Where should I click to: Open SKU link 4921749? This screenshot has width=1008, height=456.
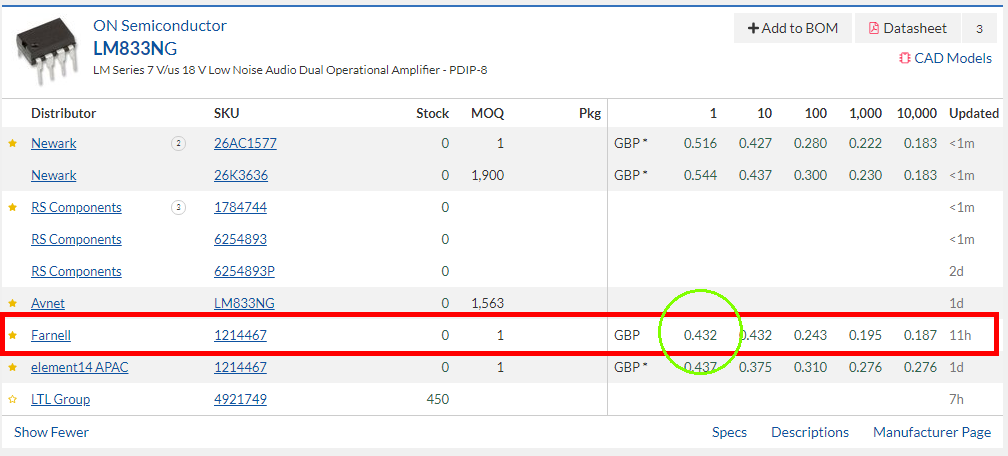point(240,399)
